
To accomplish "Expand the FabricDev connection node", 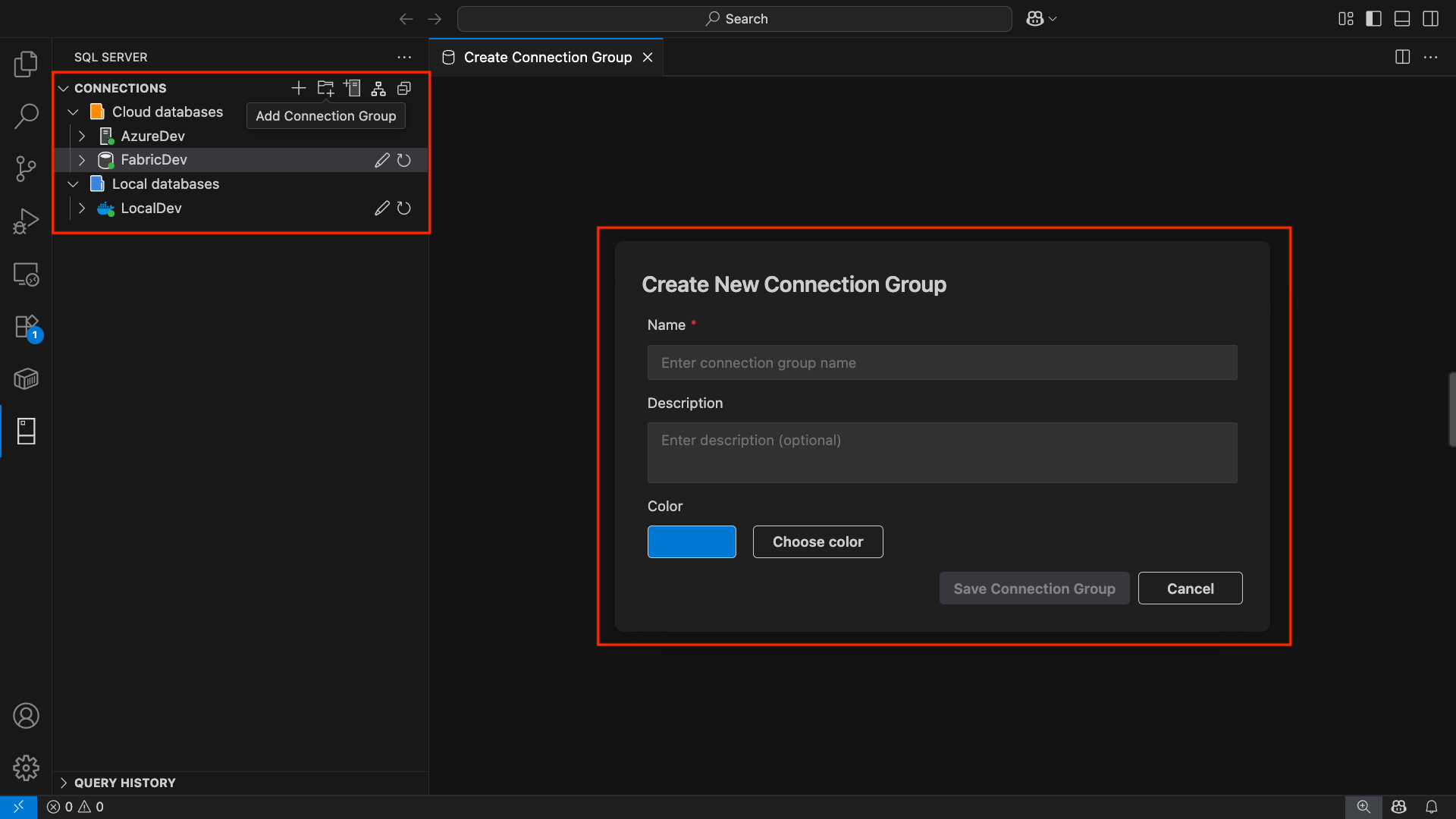I will 82,160.
